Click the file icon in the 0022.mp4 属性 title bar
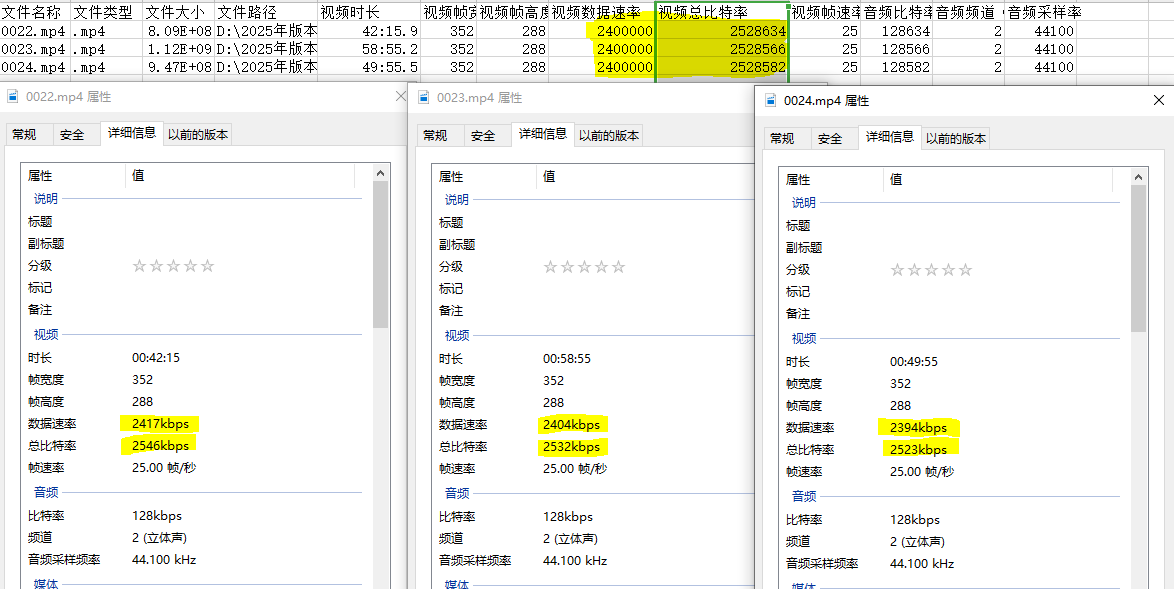Screen dimensions: 1174x589 (13, 97)
